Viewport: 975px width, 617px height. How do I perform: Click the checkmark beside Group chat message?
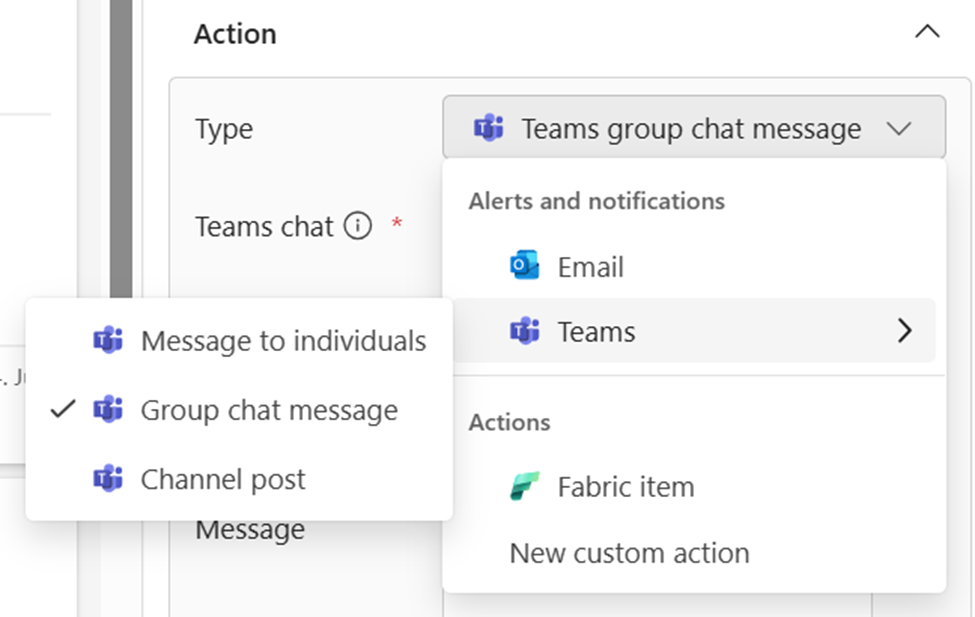click(63, 410)
